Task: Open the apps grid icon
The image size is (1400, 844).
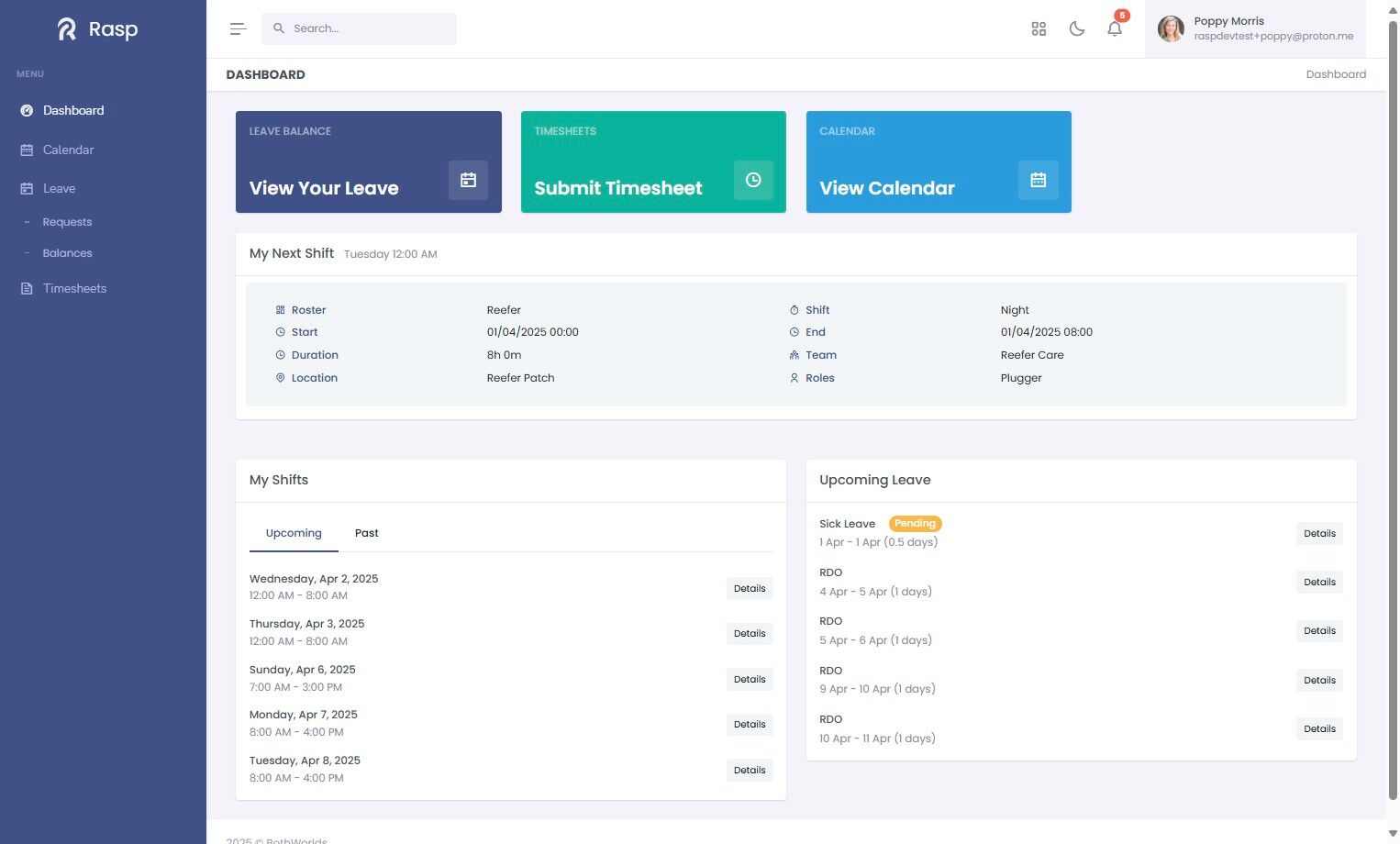Action: [x=1039, y=28]
